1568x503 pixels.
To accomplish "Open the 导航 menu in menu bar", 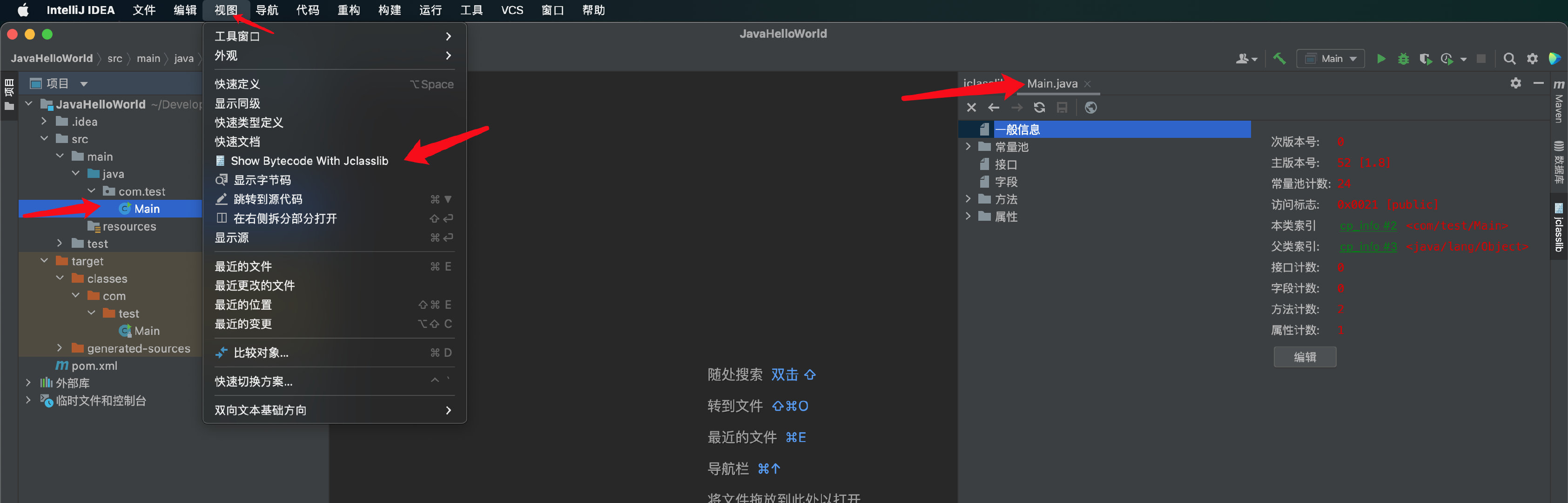I will [x=267, y=10].
